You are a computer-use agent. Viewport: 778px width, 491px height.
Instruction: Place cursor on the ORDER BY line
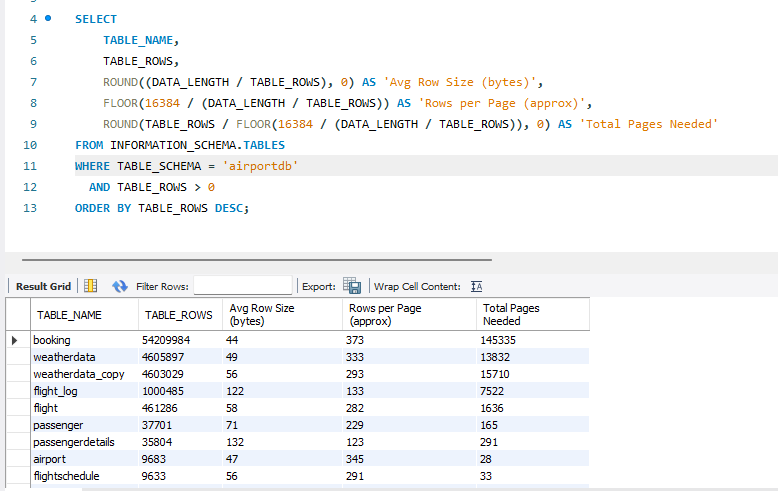(160, 208)
